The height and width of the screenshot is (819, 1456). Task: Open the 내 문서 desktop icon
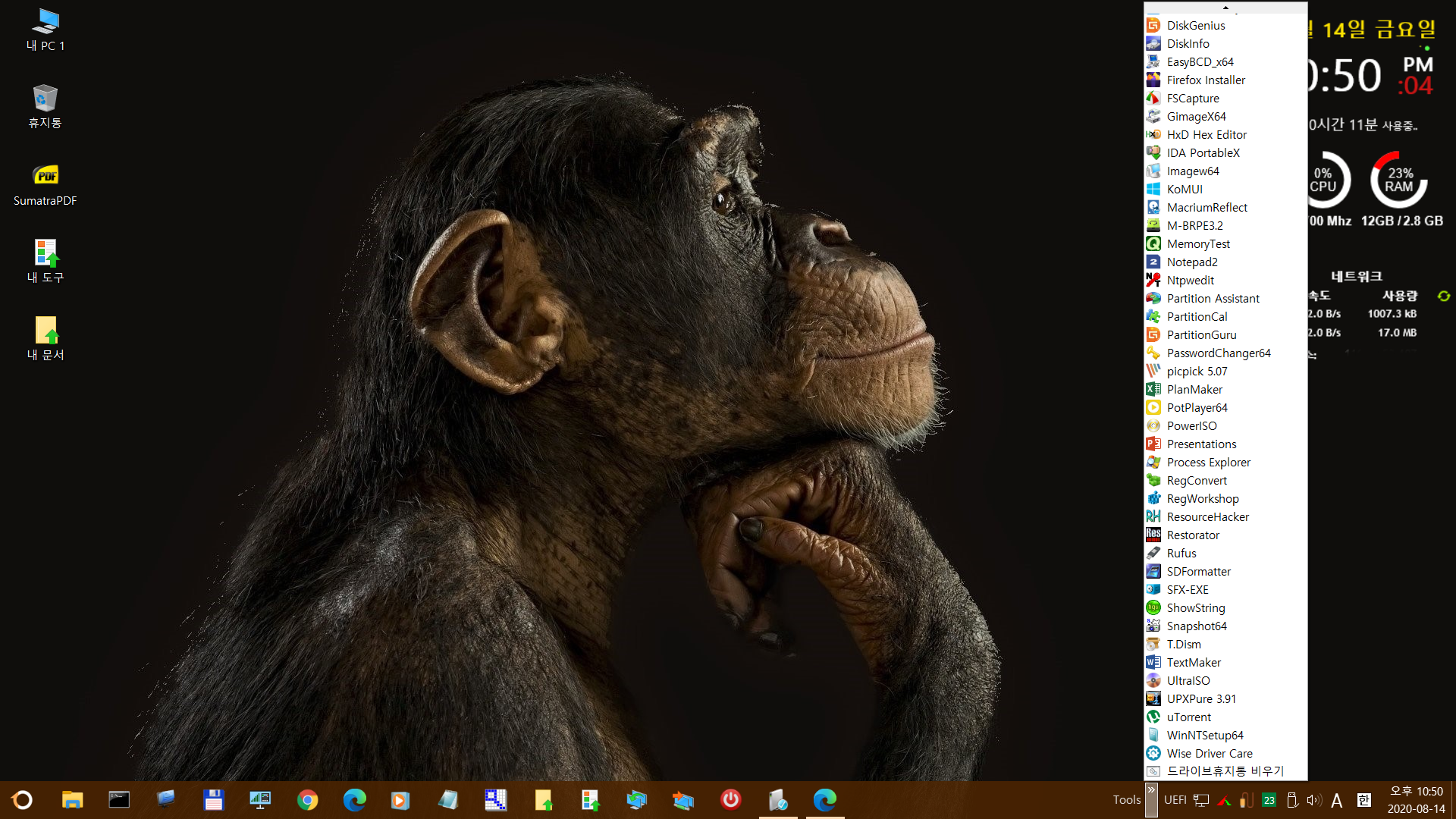(x=45, y=339)
